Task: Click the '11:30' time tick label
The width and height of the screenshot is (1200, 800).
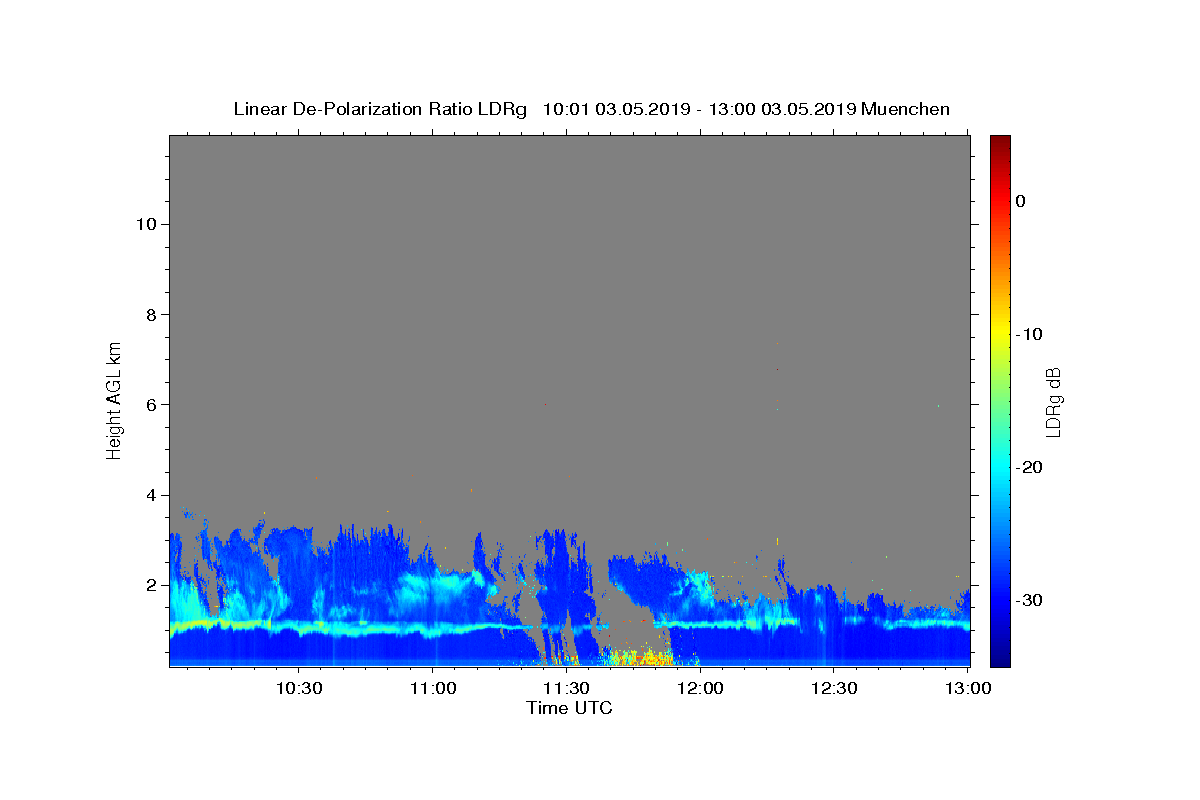Action: coord(566,689)
